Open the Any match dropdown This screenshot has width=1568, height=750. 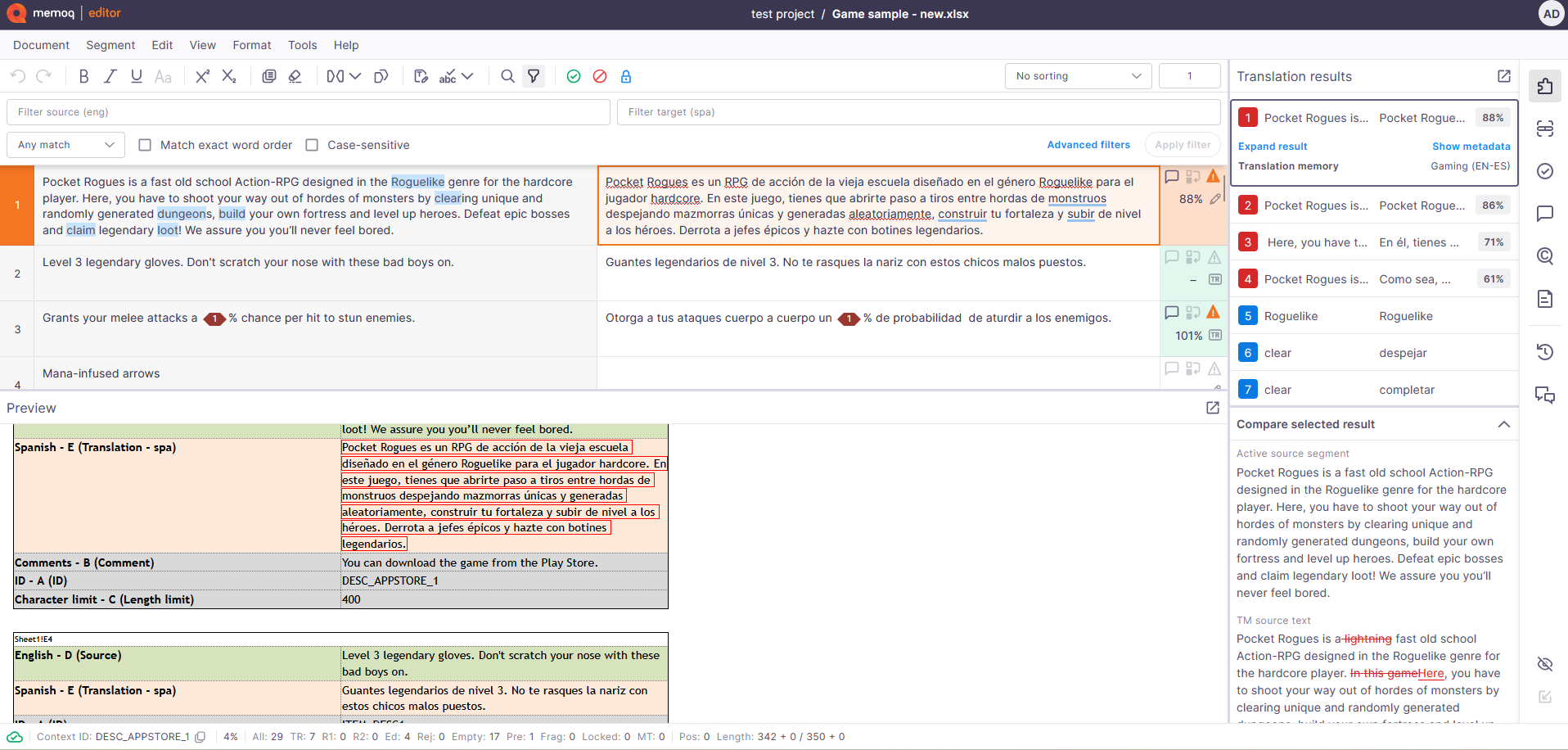[x=65, y=145]
